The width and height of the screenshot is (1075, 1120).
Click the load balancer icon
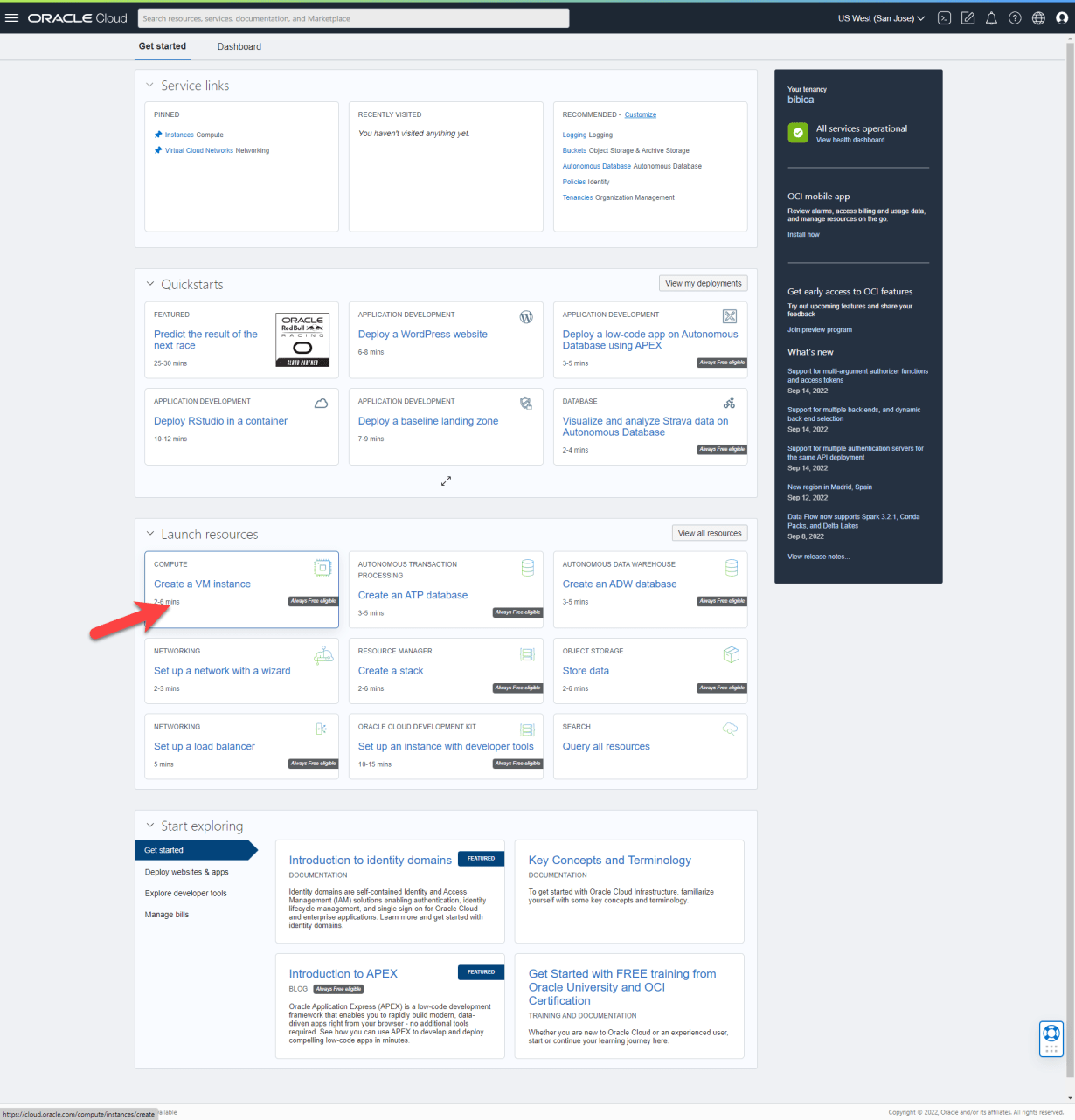tap(322, 729)
